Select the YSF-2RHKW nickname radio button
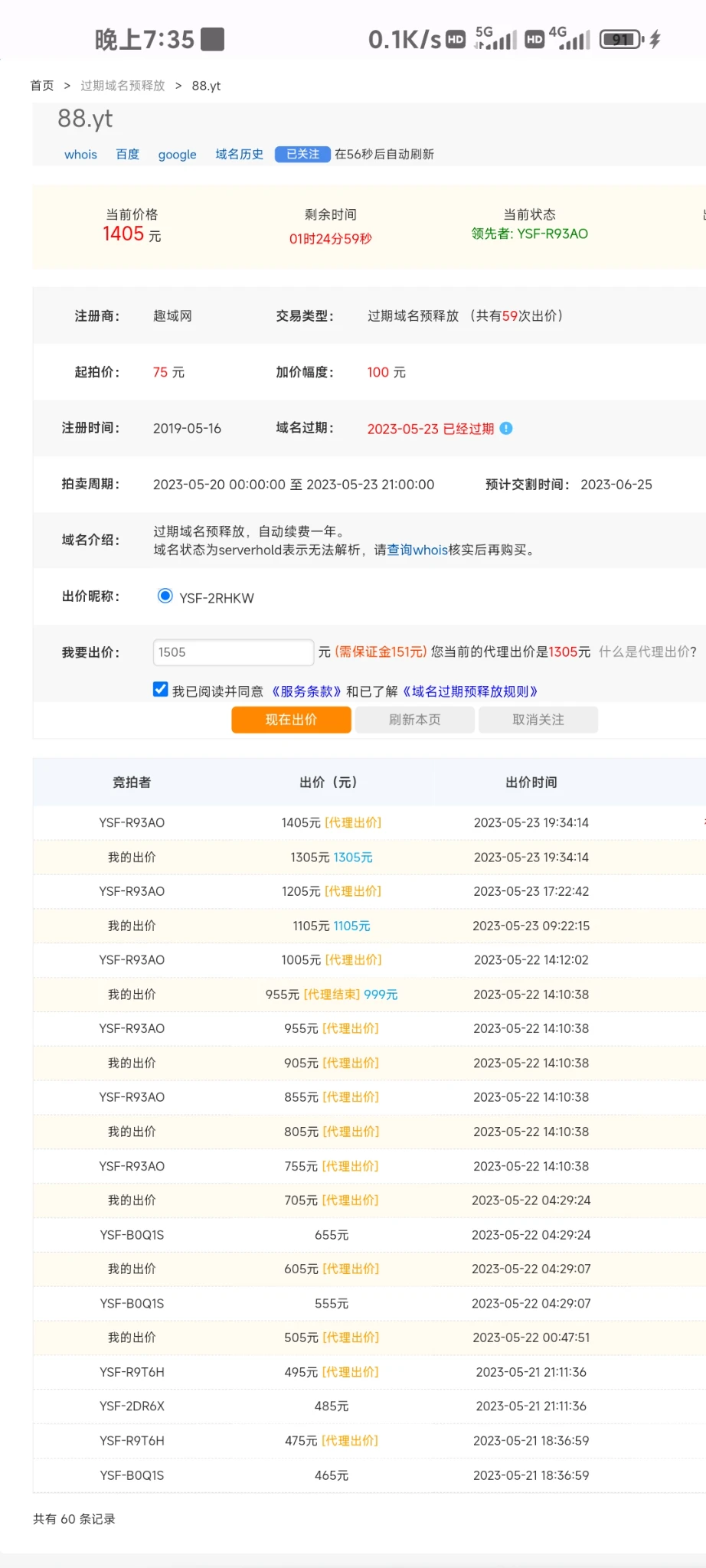Image resolution: width=706 pixels, height=1568 pixels. pyautogui.click(x=165, y=596)
